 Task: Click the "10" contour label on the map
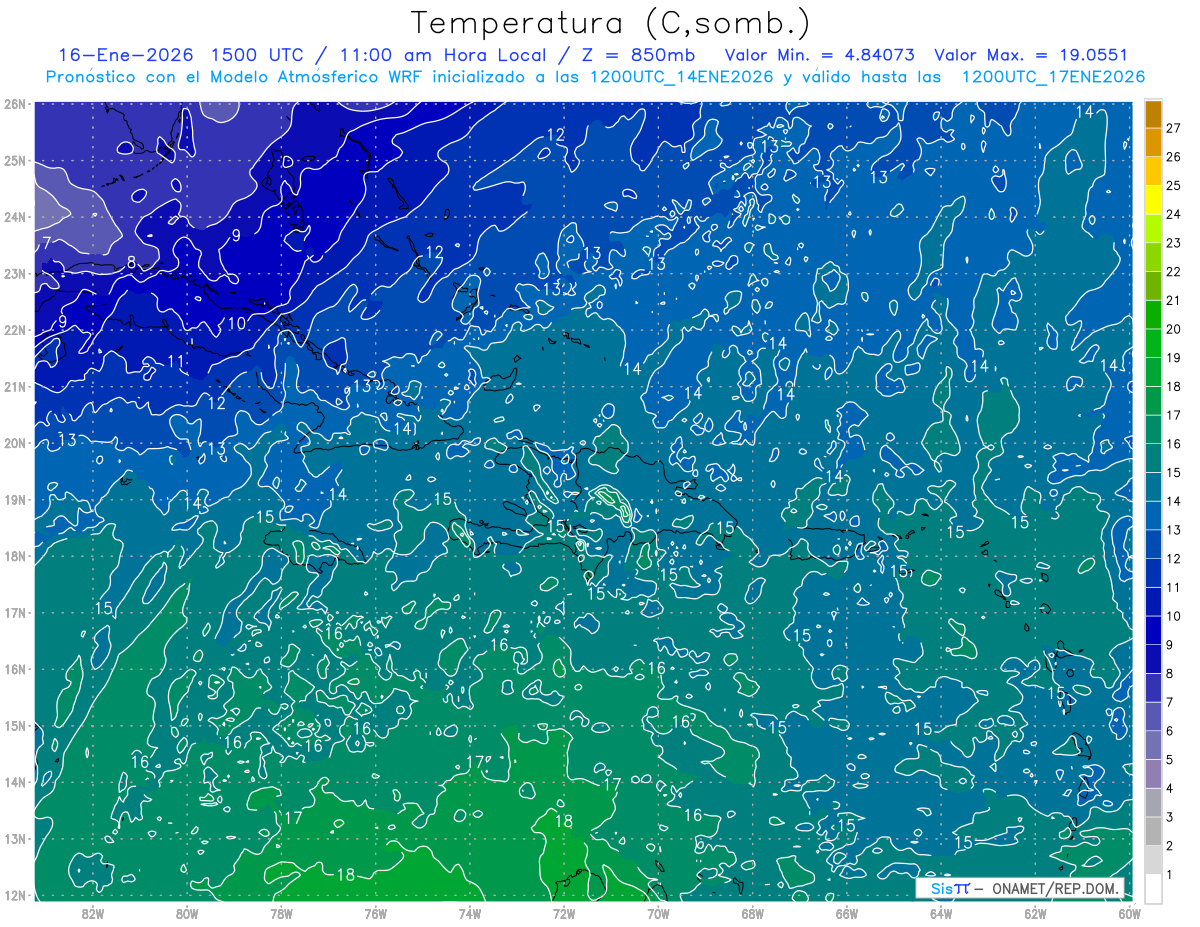click(236, 323)
